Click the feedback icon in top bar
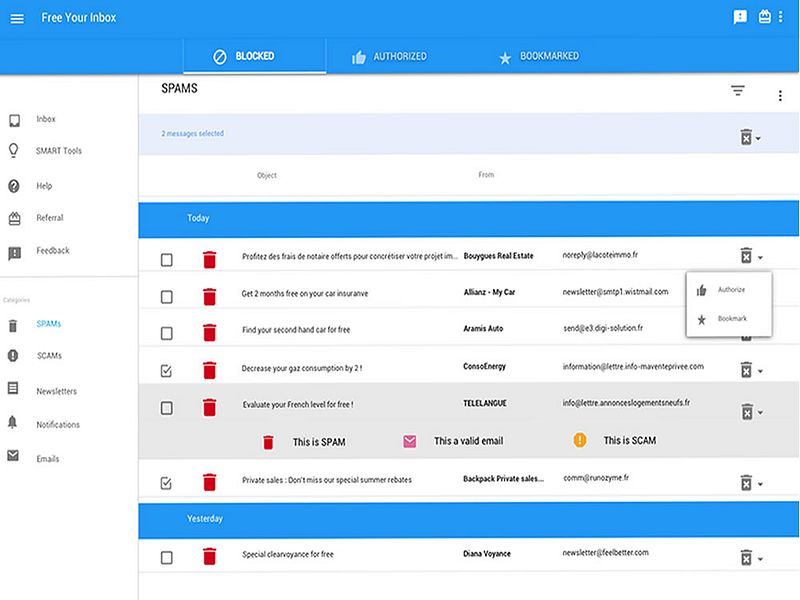Image resolution: width=800 pixels, height=600 pixels. click(740, 17)
